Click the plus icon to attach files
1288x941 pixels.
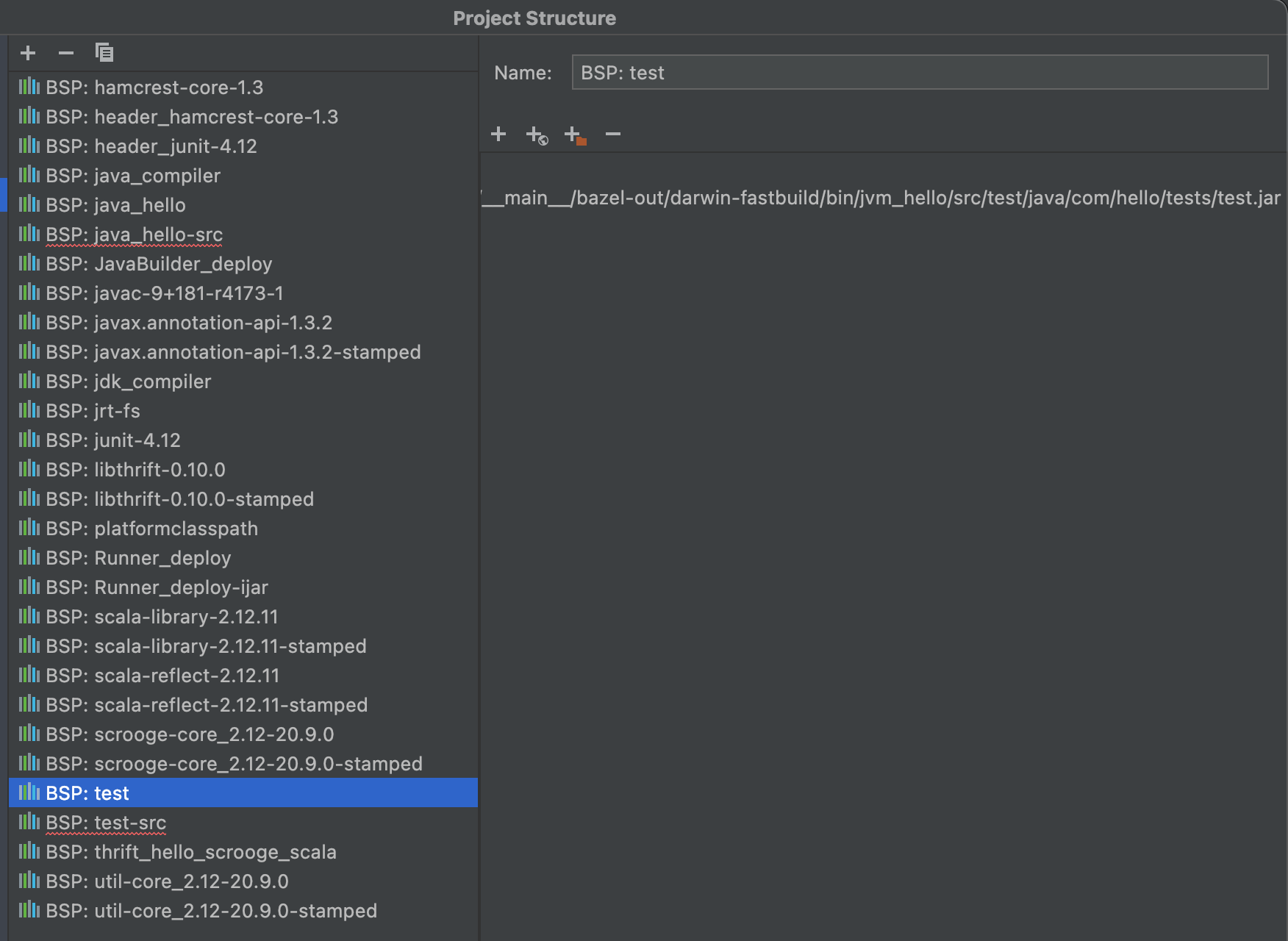click(499, 134)
